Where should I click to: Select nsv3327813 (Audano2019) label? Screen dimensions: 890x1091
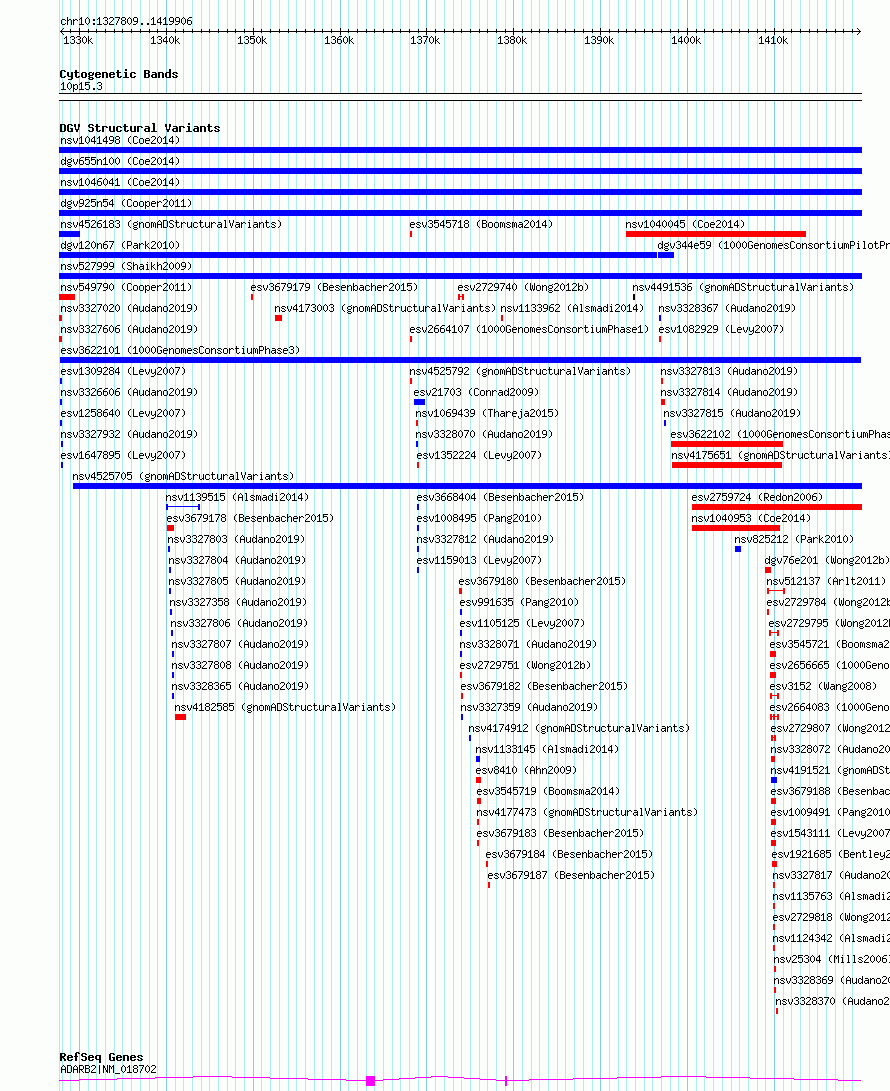pyautogui.click(x=729, y=371)
